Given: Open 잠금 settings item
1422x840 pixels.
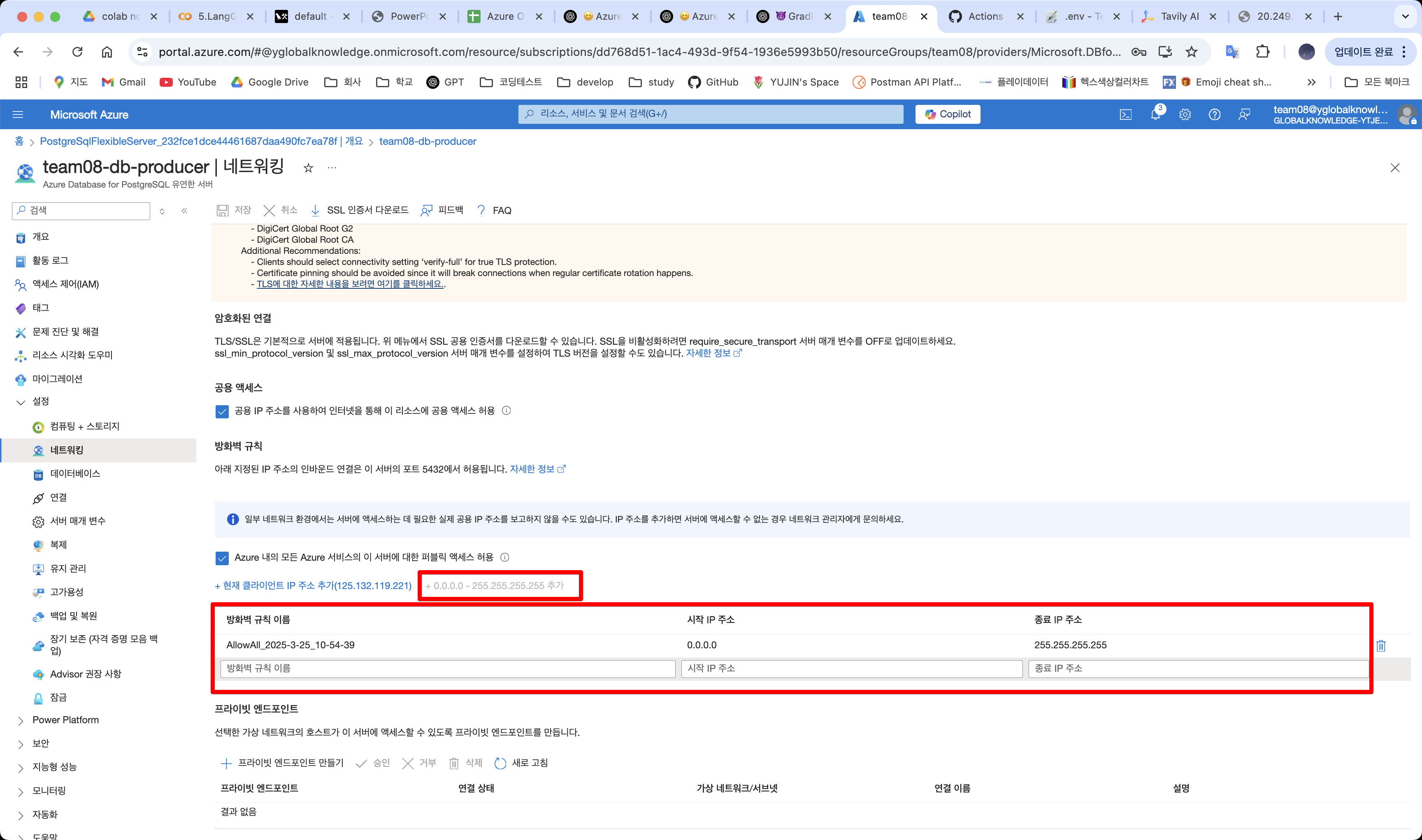Looking at the screenshot, I should pos(58,698).
